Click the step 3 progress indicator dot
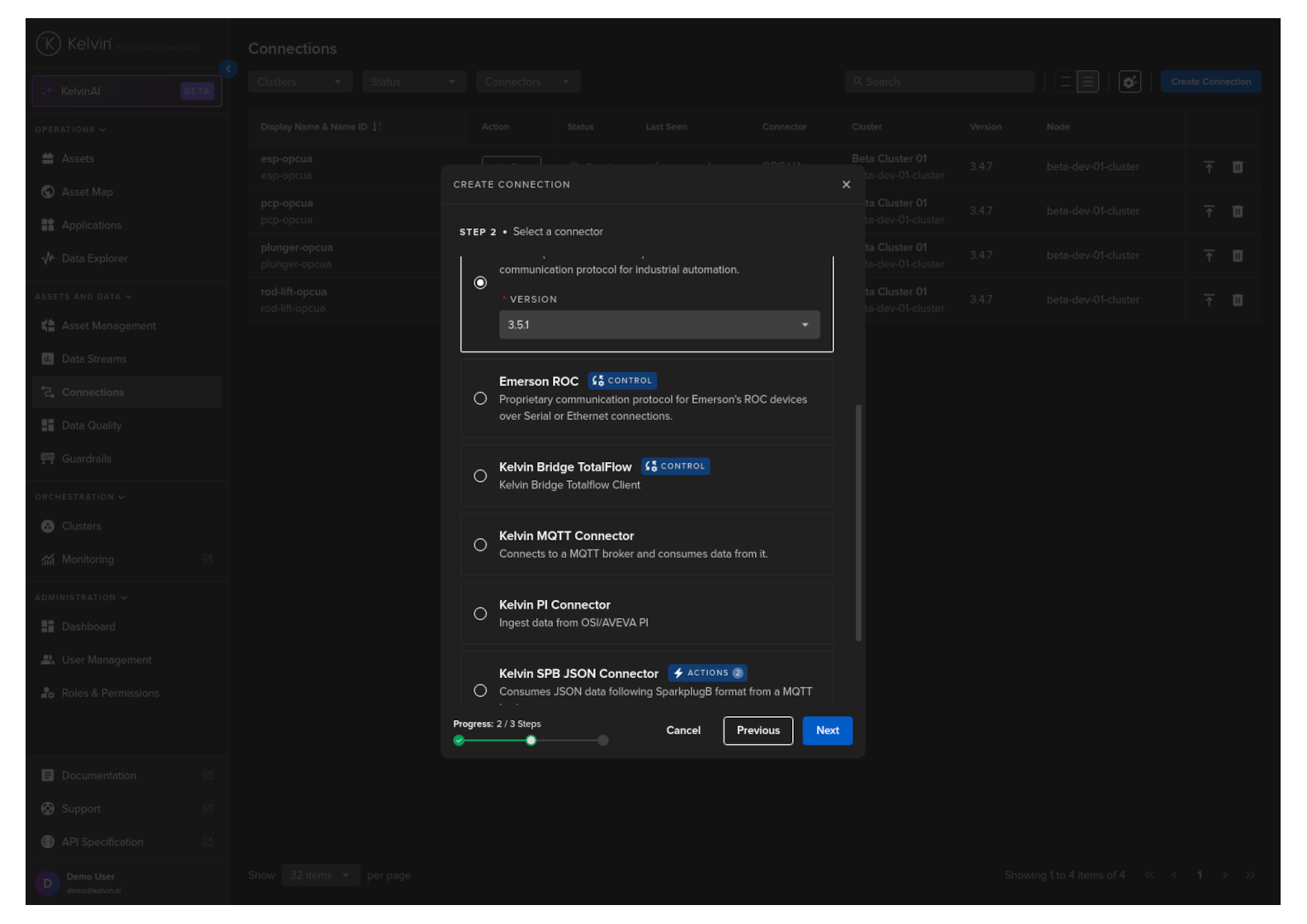The height and width of the screenshot is (924, 1307). pyautogui.click(x=603, y=741)
